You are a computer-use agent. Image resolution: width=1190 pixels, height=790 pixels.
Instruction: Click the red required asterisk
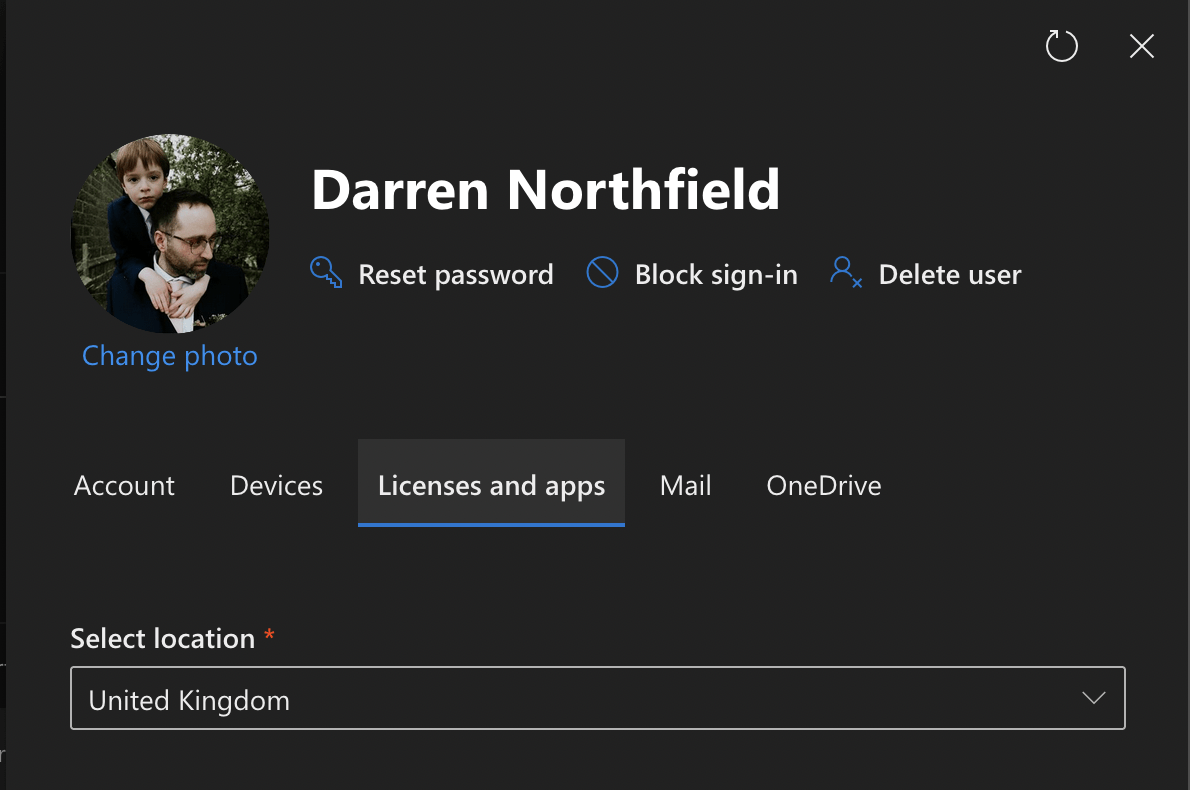click(x=269, y=637)
